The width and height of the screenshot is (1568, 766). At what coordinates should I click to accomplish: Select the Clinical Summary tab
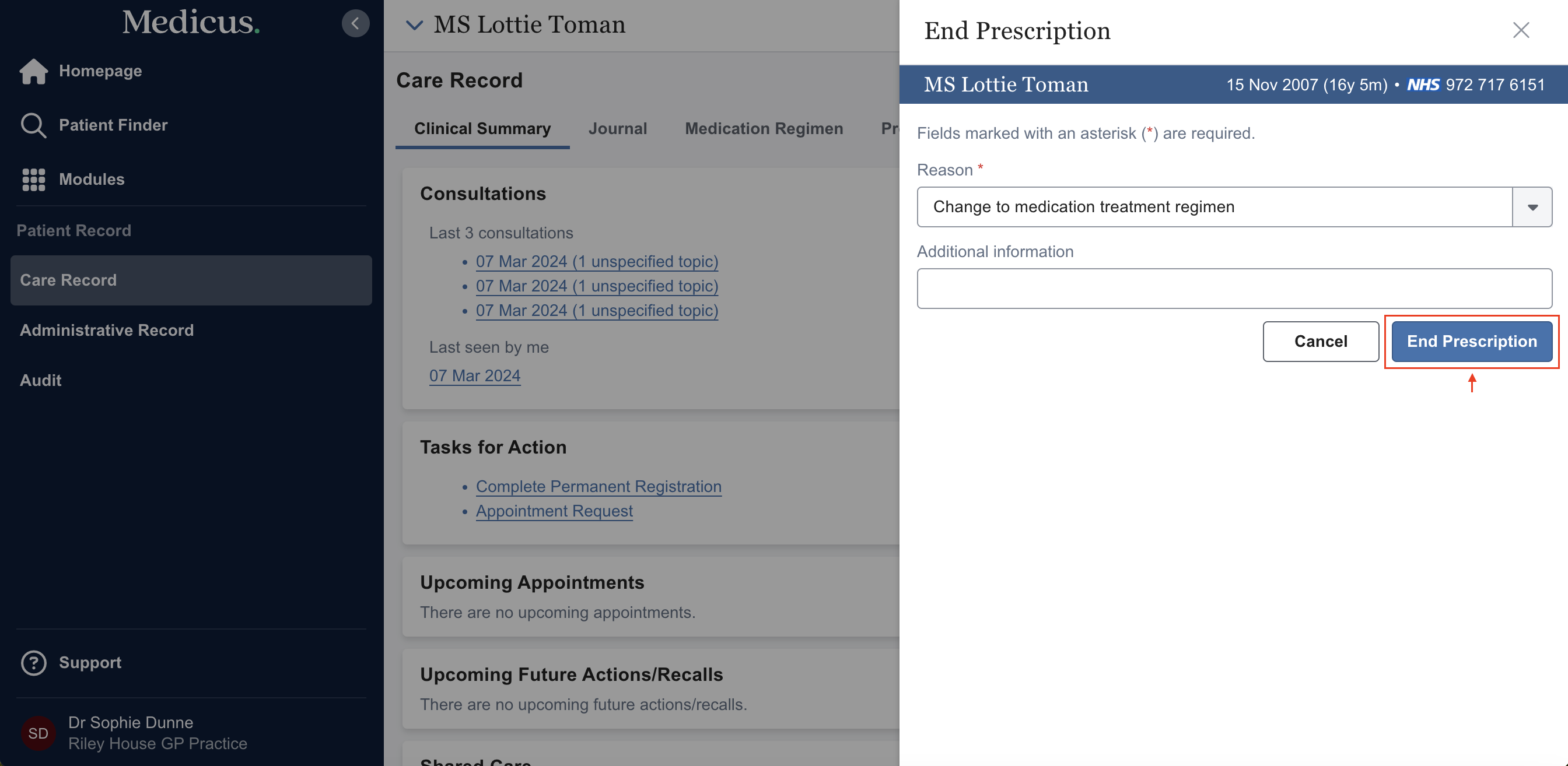[x=482, y=128]
